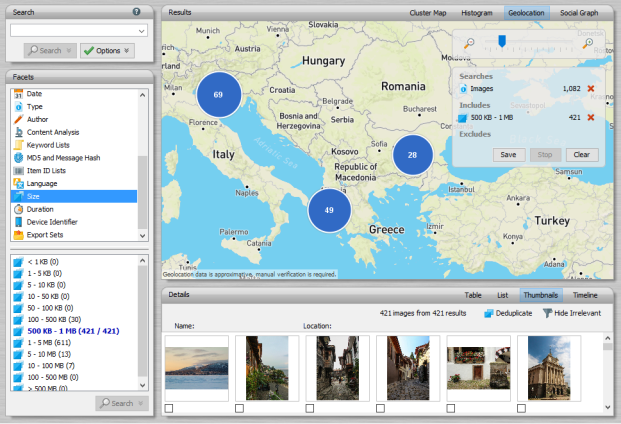Tick the checkbox under the second thumbnail
The width and height of the screenshot is (621, 424).
[x=240, y=408]
